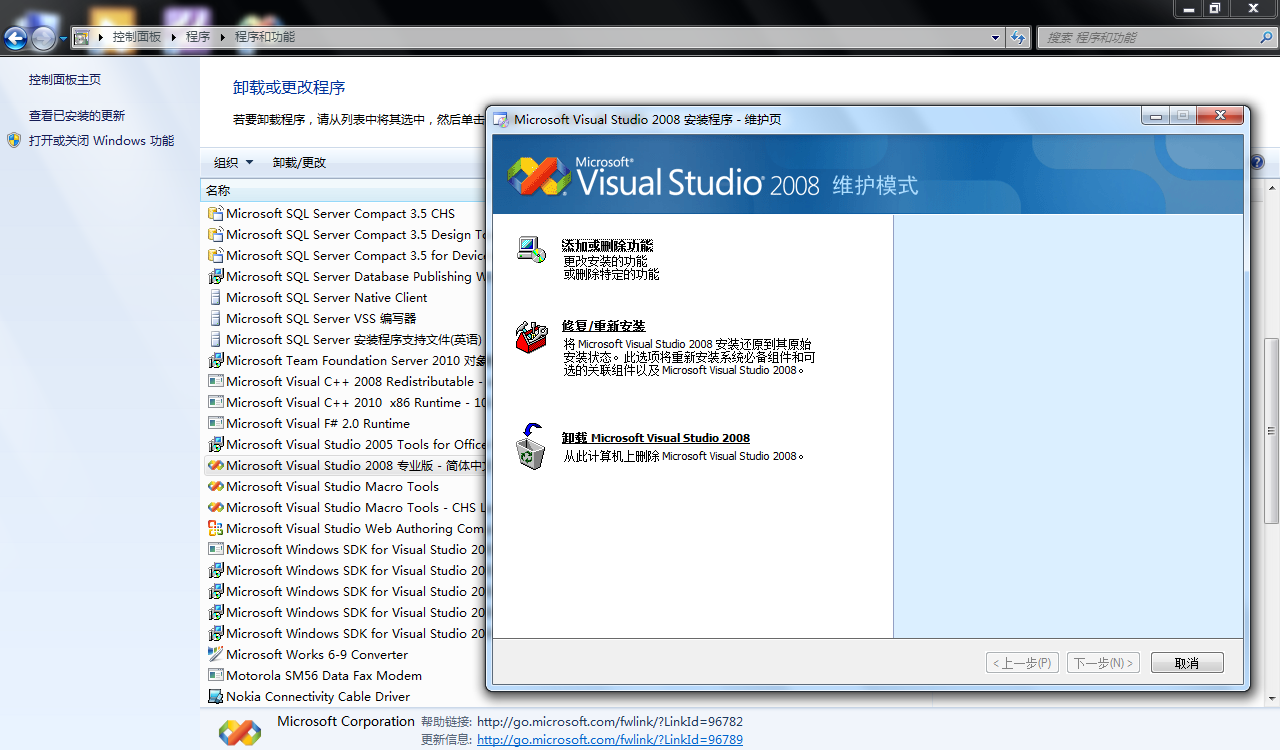Click the address bar folder icon
Screen dimensions: 1280x750
(x=81, y=37)
